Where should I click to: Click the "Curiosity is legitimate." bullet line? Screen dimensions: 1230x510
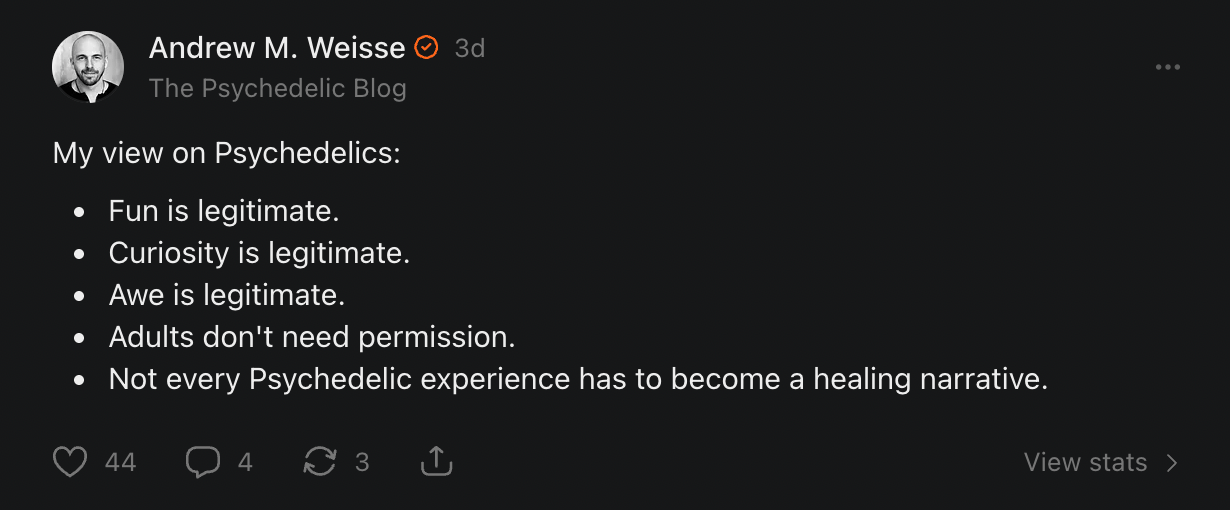(x=259, y=253)
